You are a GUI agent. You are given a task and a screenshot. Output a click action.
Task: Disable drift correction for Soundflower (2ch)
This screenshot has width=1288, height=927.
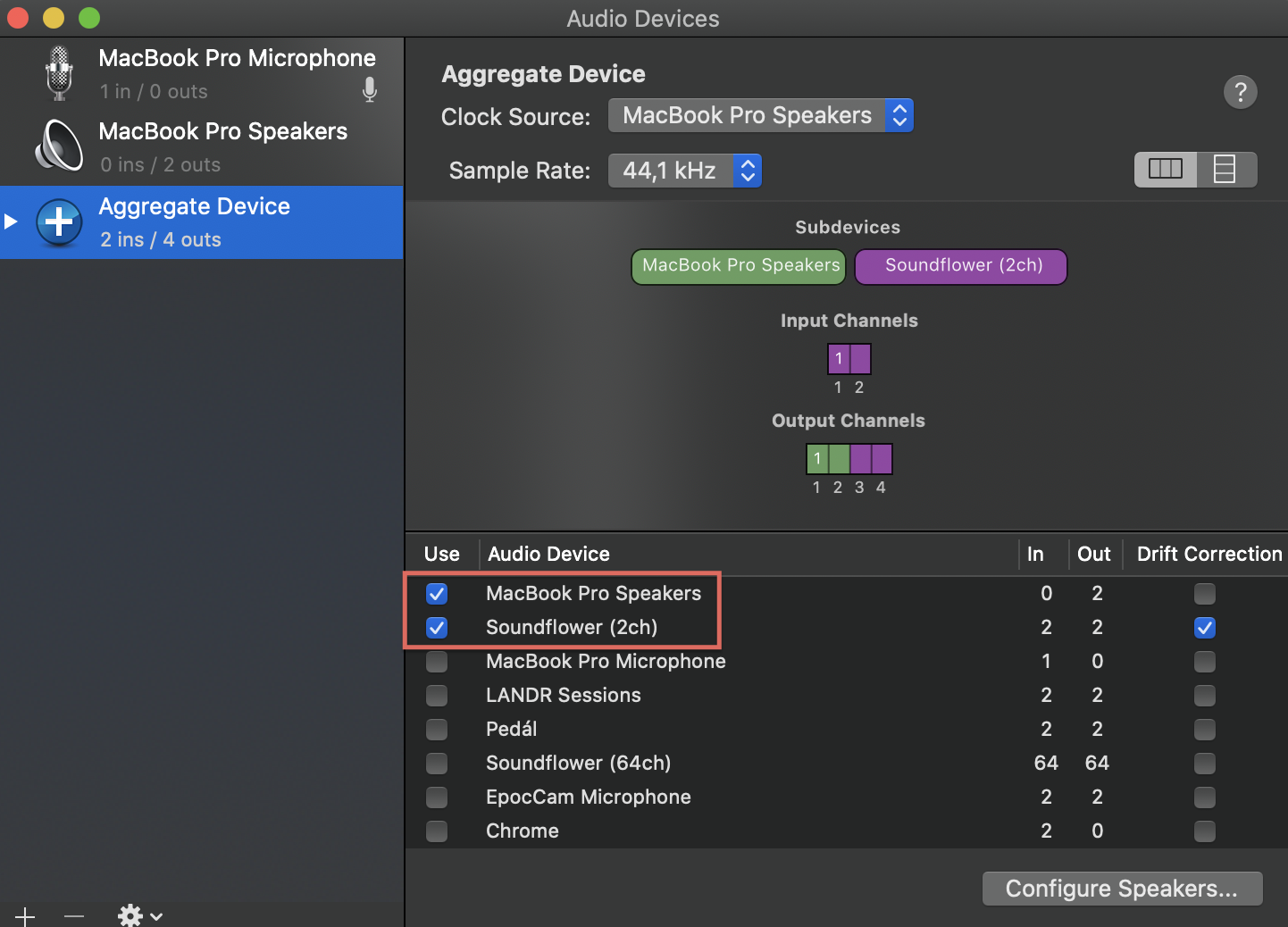(1205, 628)
